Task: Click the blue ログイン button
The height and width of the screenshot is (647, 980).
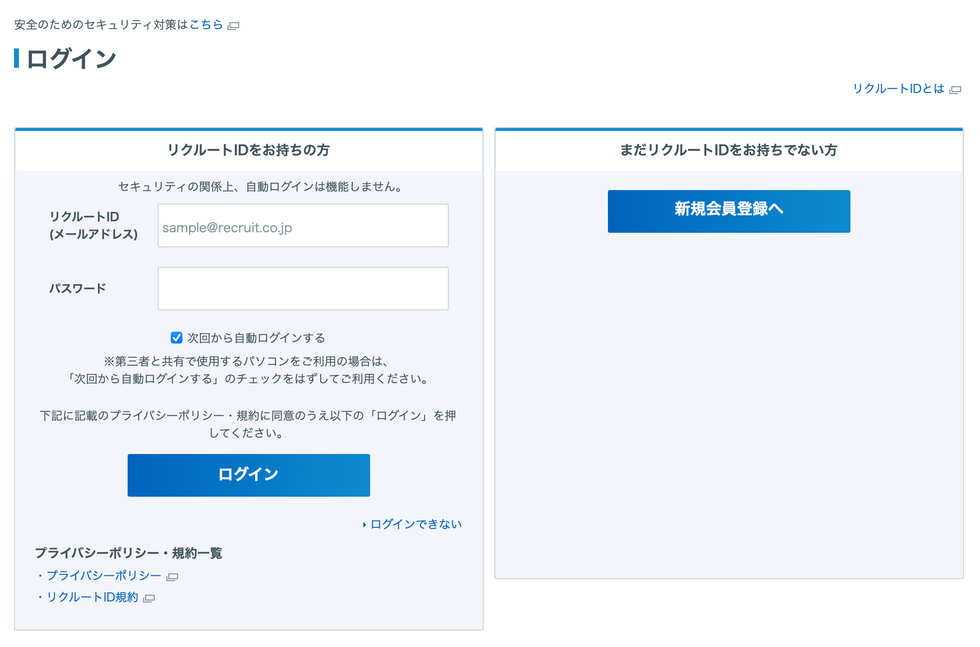Action: point(249,475)
